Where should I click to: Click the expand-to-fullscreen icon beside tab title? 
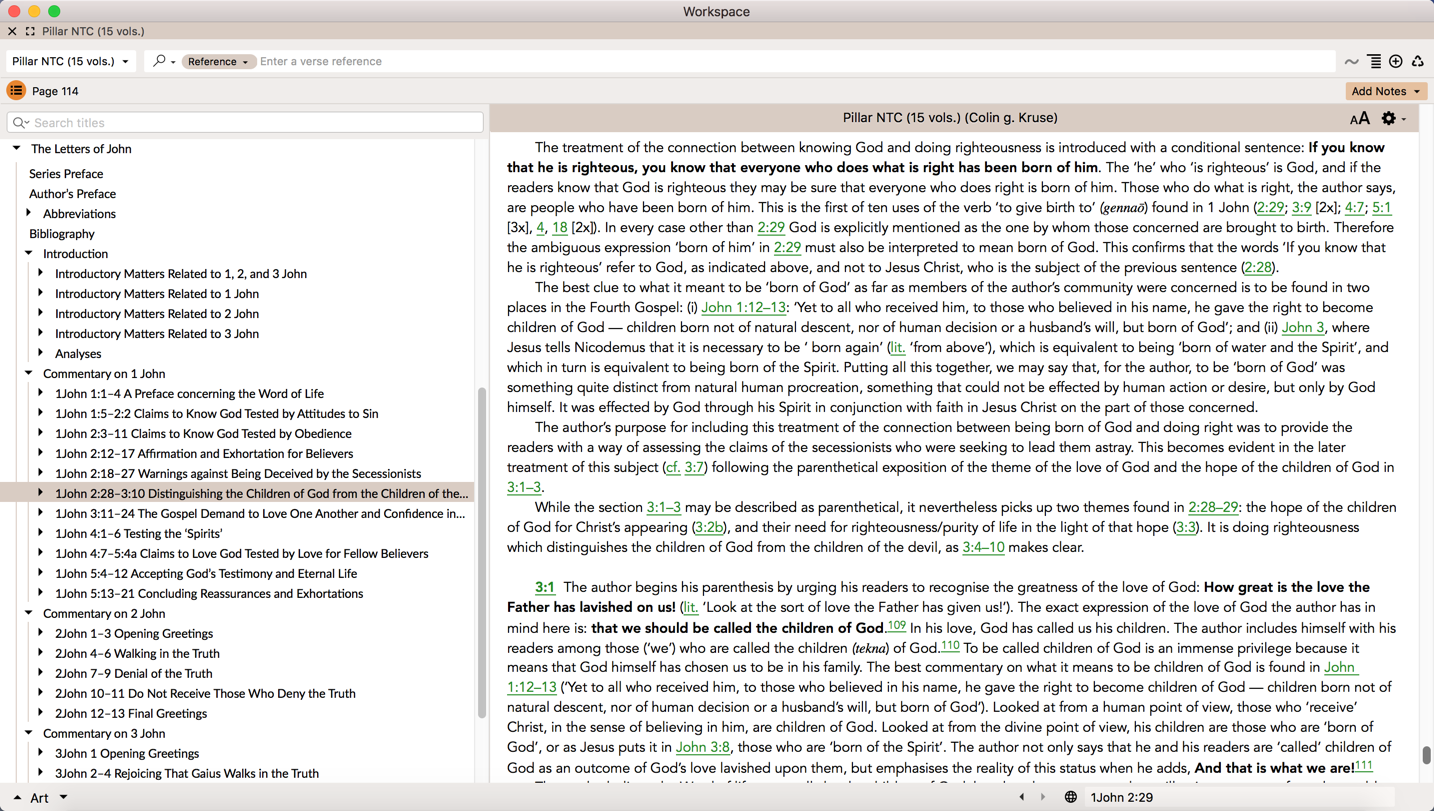pyautogui.click(x=30, y=32)
